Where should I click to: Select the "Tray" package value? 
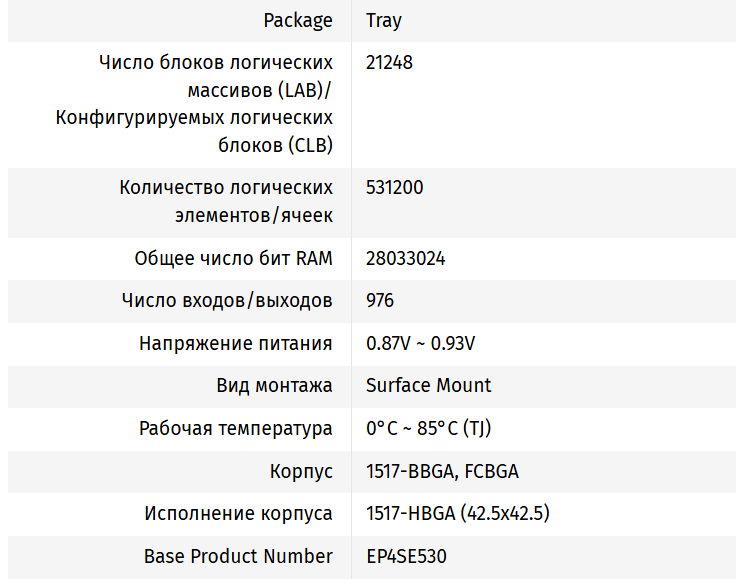384,20
